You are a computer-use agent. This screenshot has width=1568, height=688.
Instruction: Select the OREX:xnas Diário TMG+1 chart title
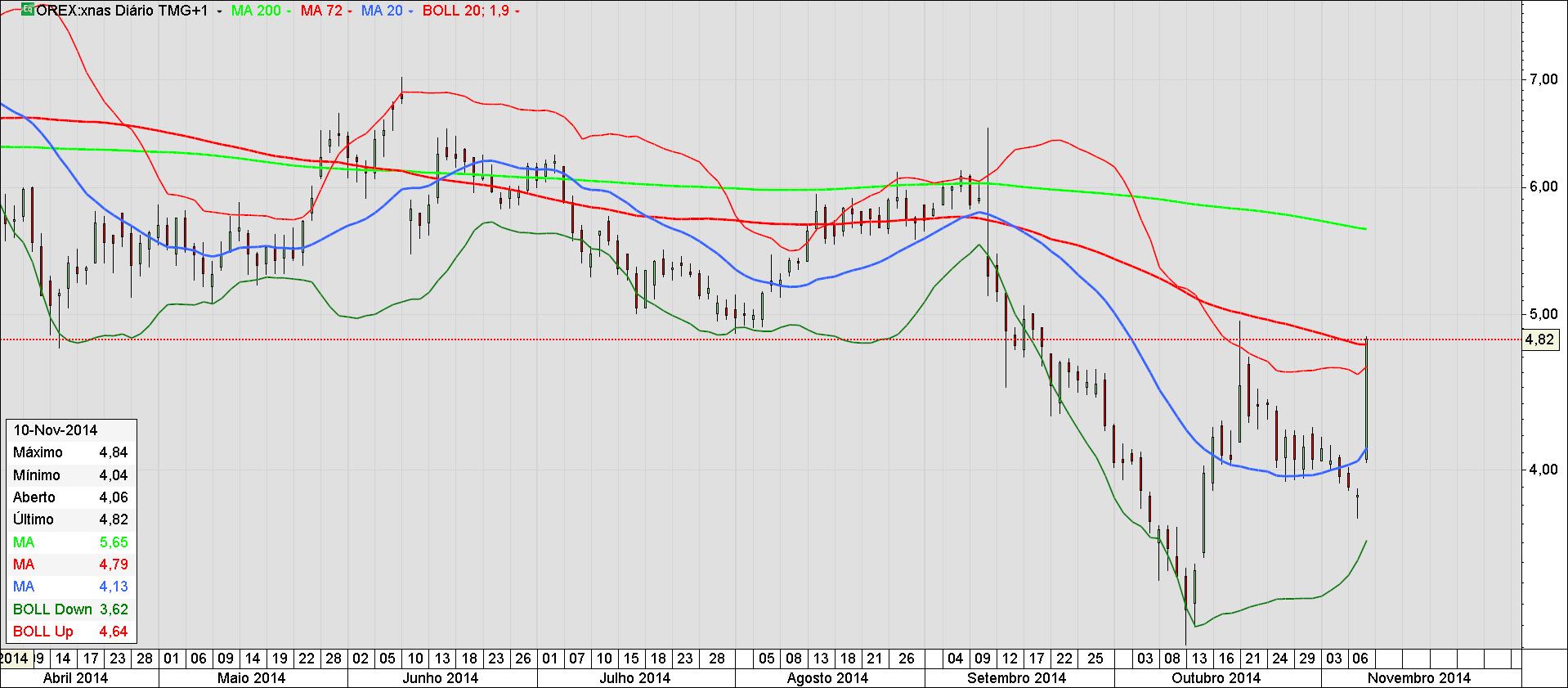(x=122, y=11)
